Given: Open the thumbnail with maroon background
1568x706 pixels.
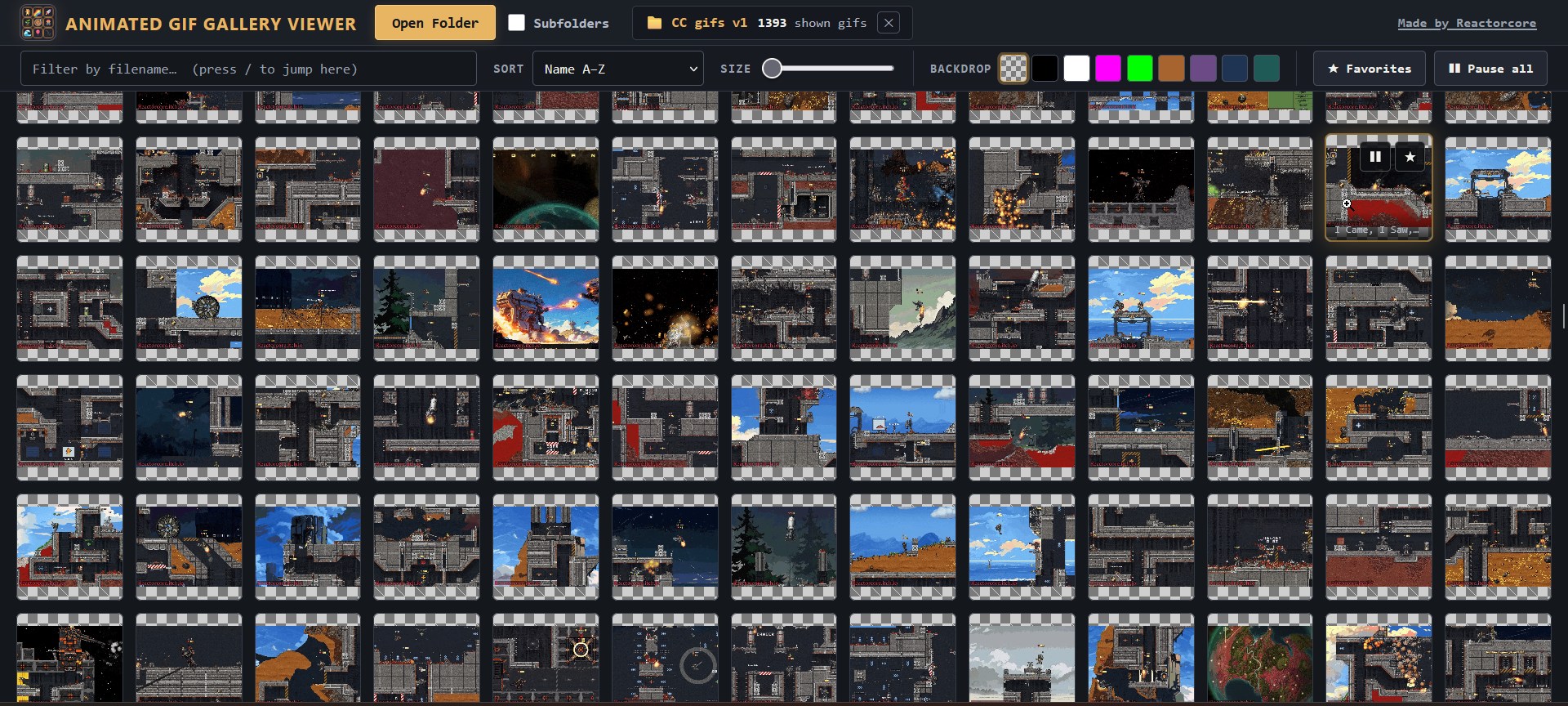Looking at the screenshot, I should [x=426, y=189].
